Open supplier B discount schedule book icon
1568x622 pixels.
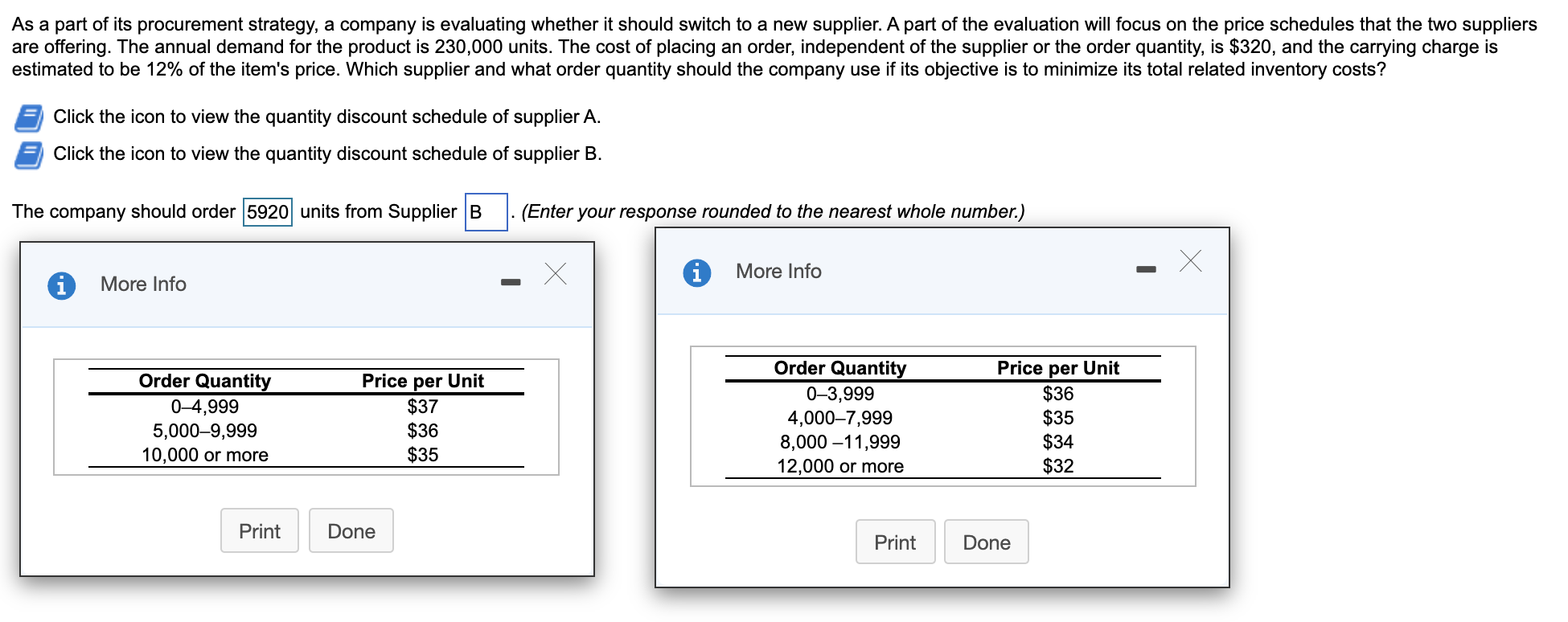click(29, 155)
